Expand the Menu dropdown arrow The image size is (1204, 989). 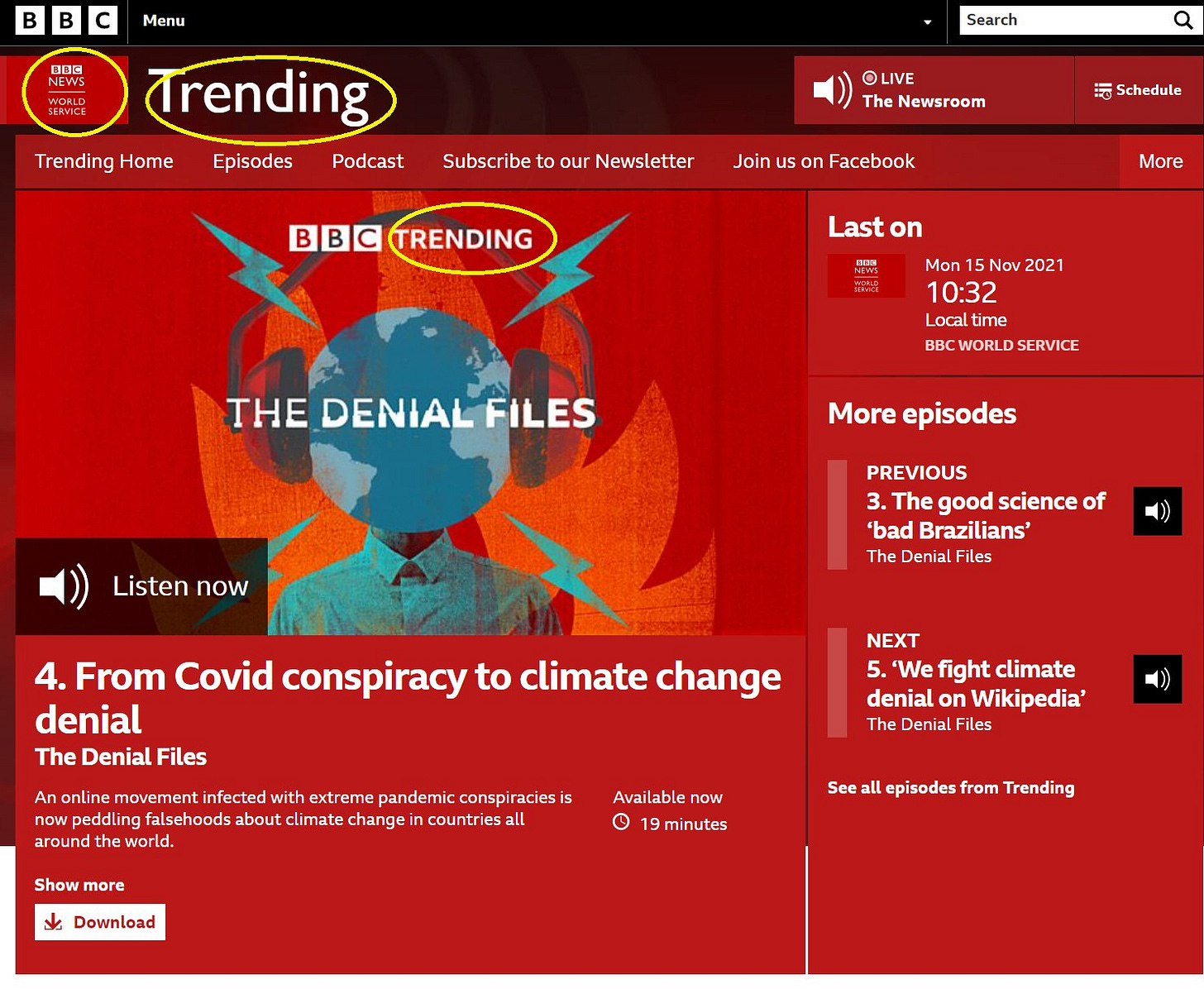click(927, 22)
